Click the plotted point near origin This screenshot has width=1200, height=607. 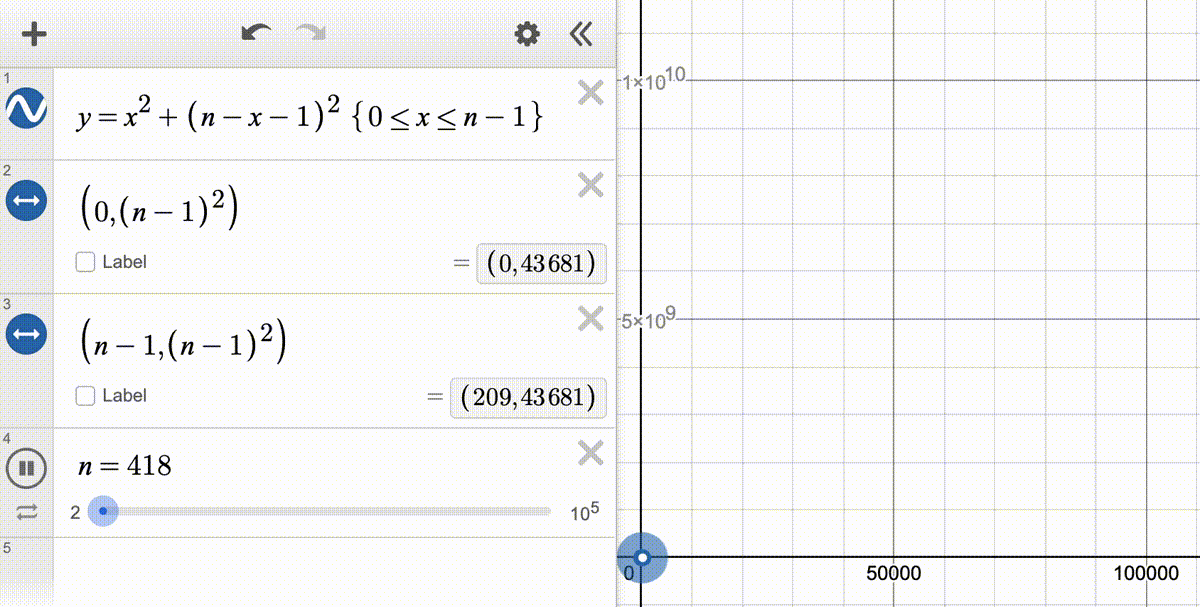(642, 558)
